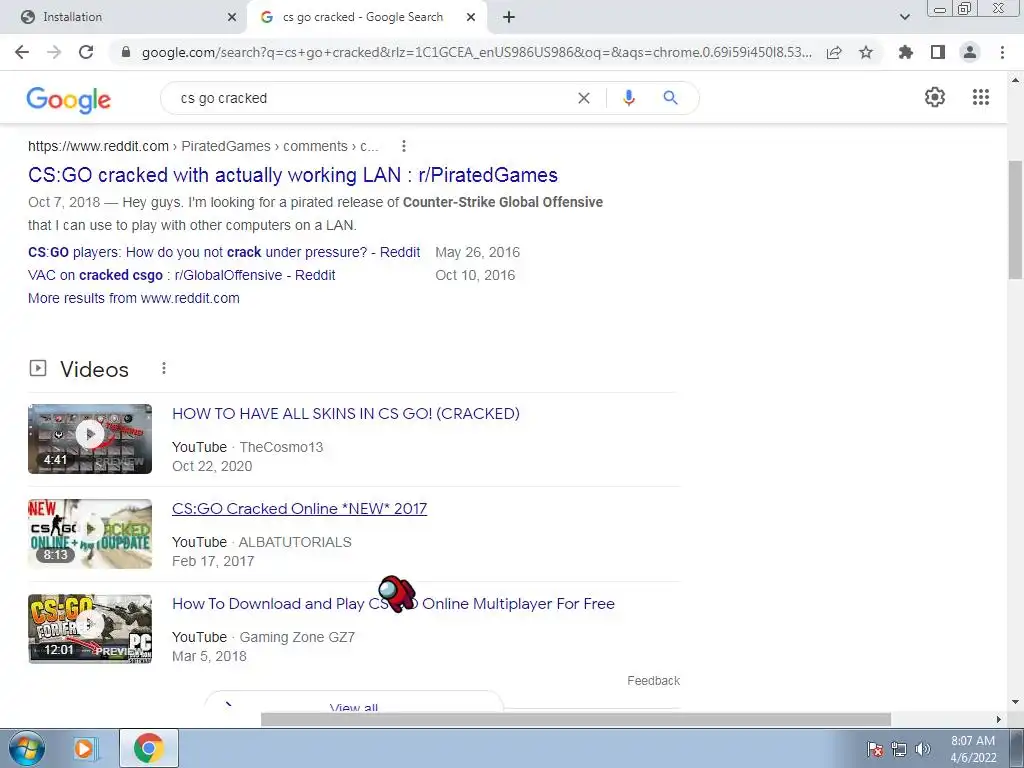Screen dimensions: 1024x768
Task: Close the Installation tab
Action: click(232, 17)
